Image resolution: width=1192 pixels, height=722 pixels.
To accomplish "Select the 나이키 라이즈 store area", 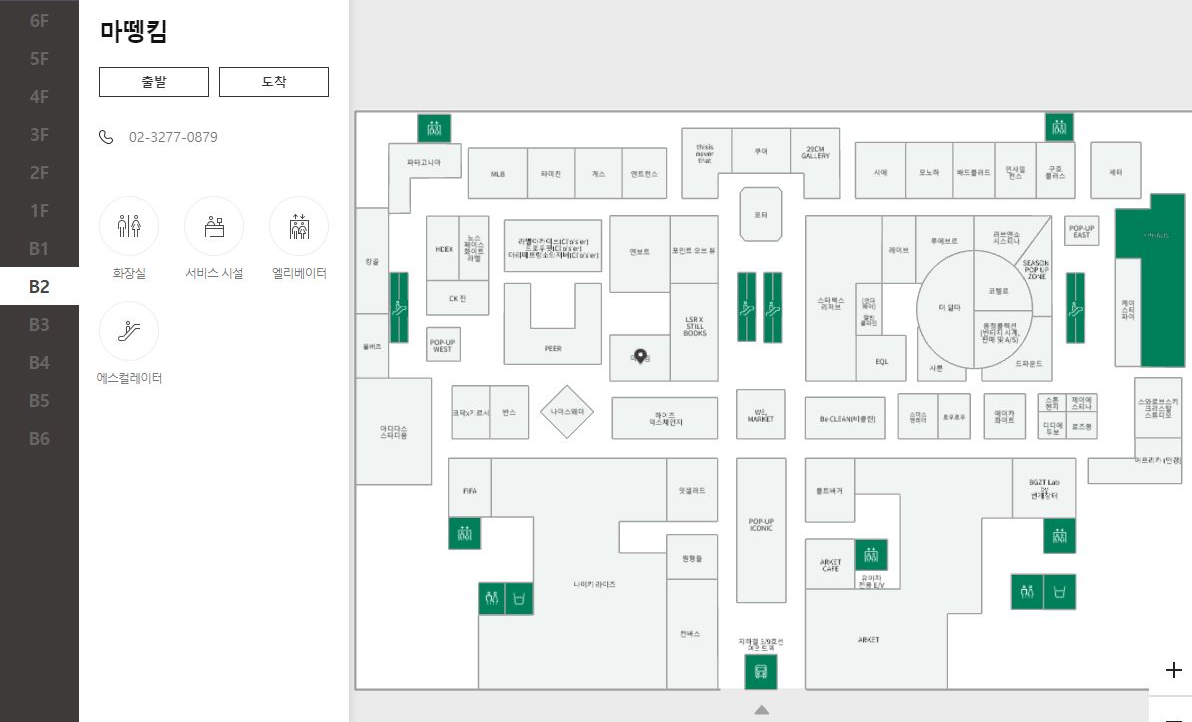I will click(x=594, y=584).
